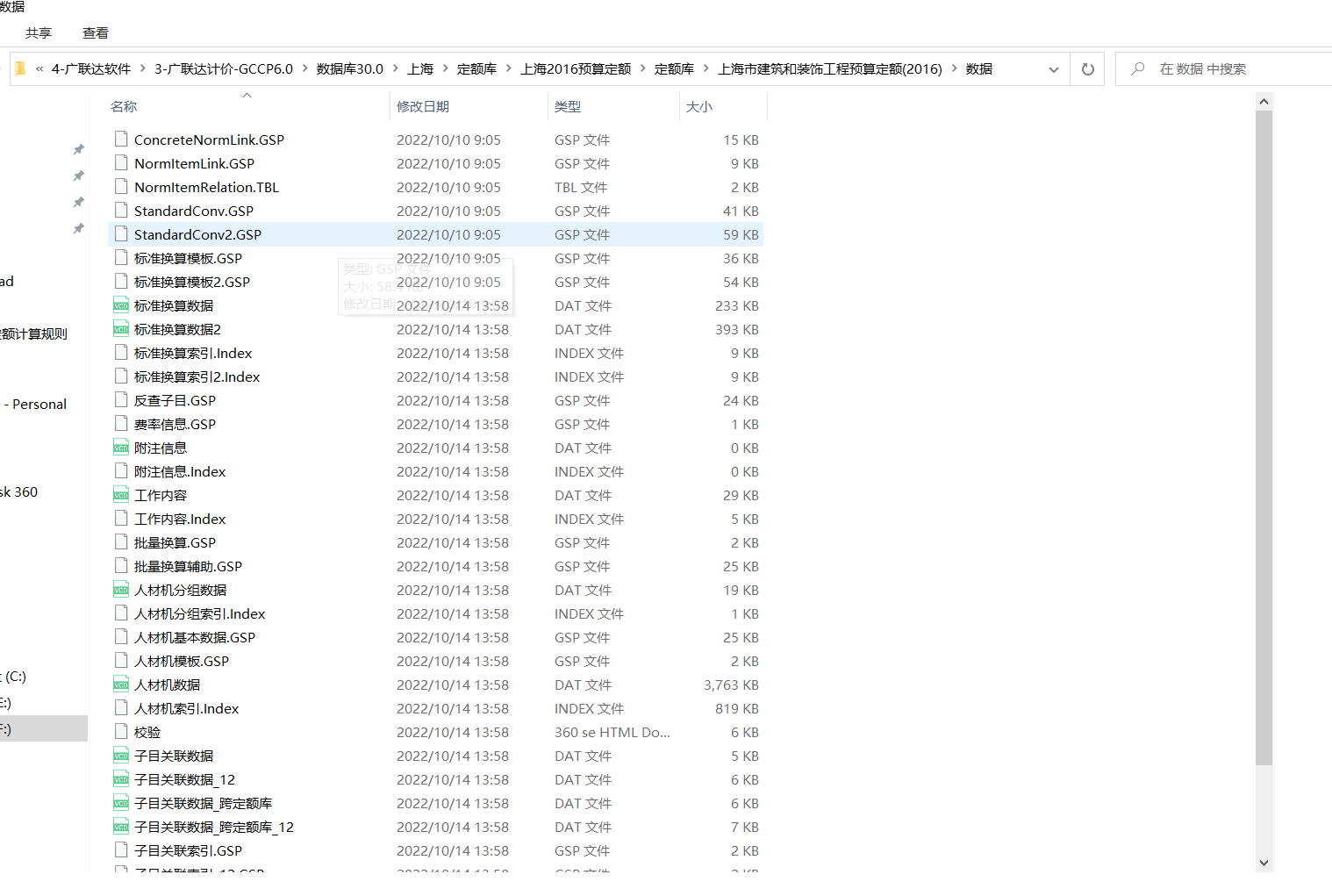Click the 子目关联数据_12 file icon
1332x896 pixels.
121,778
